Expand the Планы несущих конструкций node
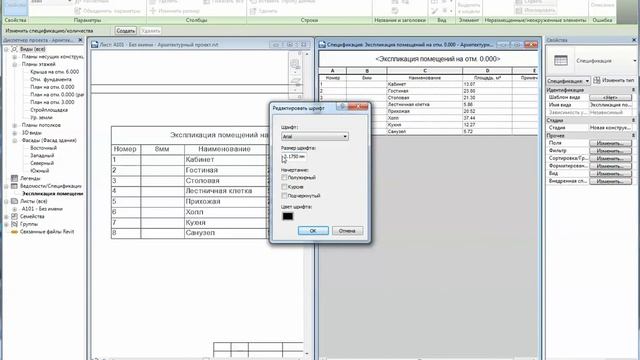The image size is (640, 360). click(x=14, y=57)
